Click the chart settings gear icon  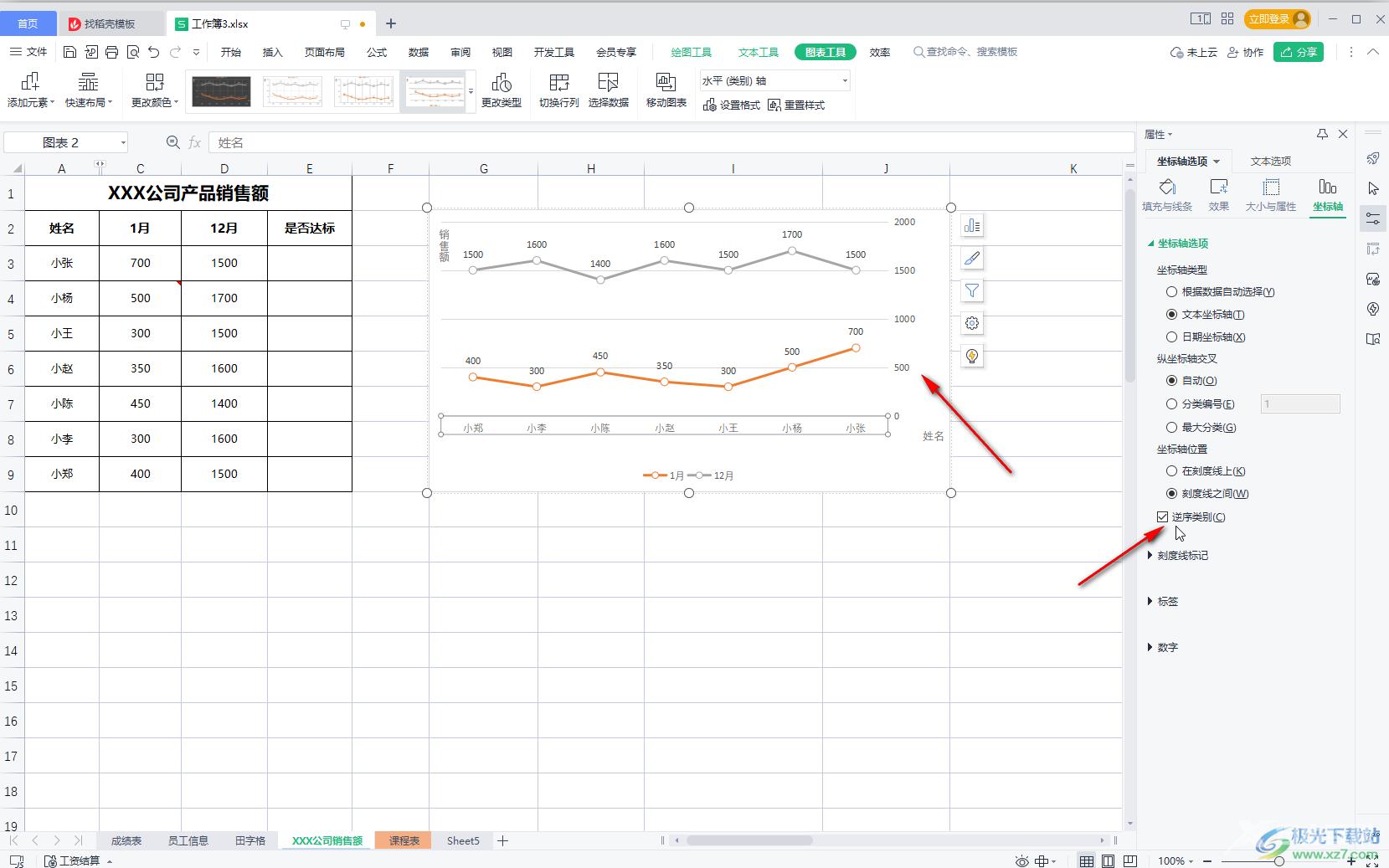(x=972, y=323)
